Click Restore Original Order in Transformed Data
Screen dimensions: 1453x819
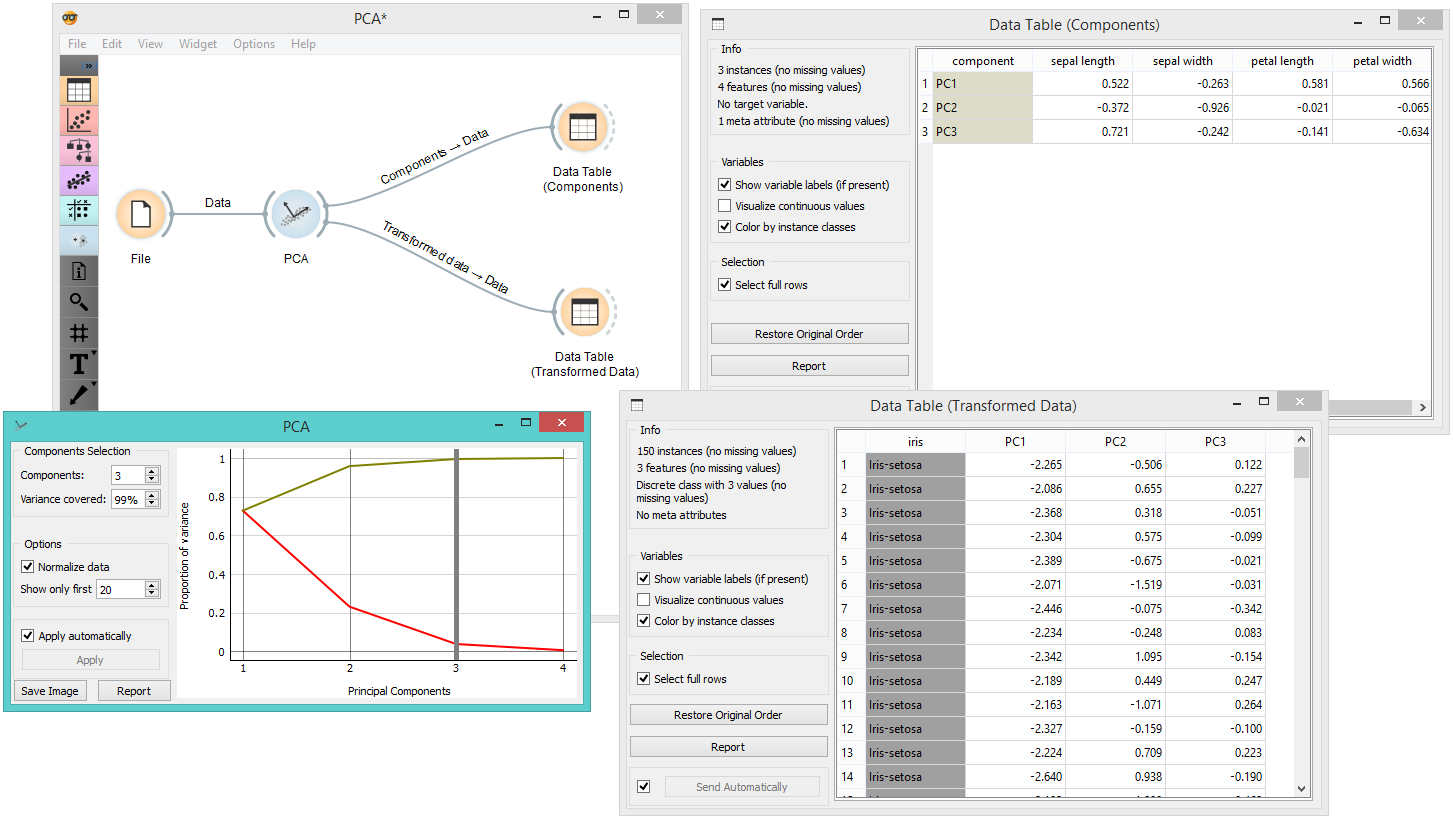[x=728, y=715]
